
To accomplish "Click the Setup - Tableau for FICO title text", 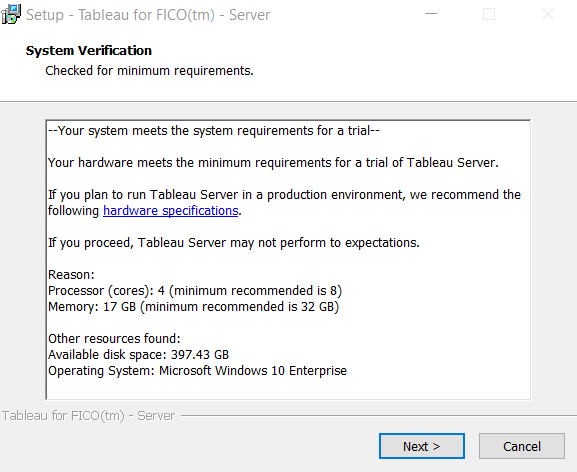I will pyautogui.click(x=148, y=15).
